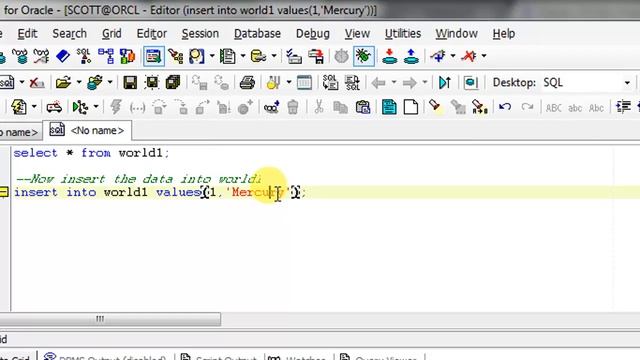This screenshot has height=360, width=640.
Task: Expand the Open file dropdown arrow
Action: (79, 83)
